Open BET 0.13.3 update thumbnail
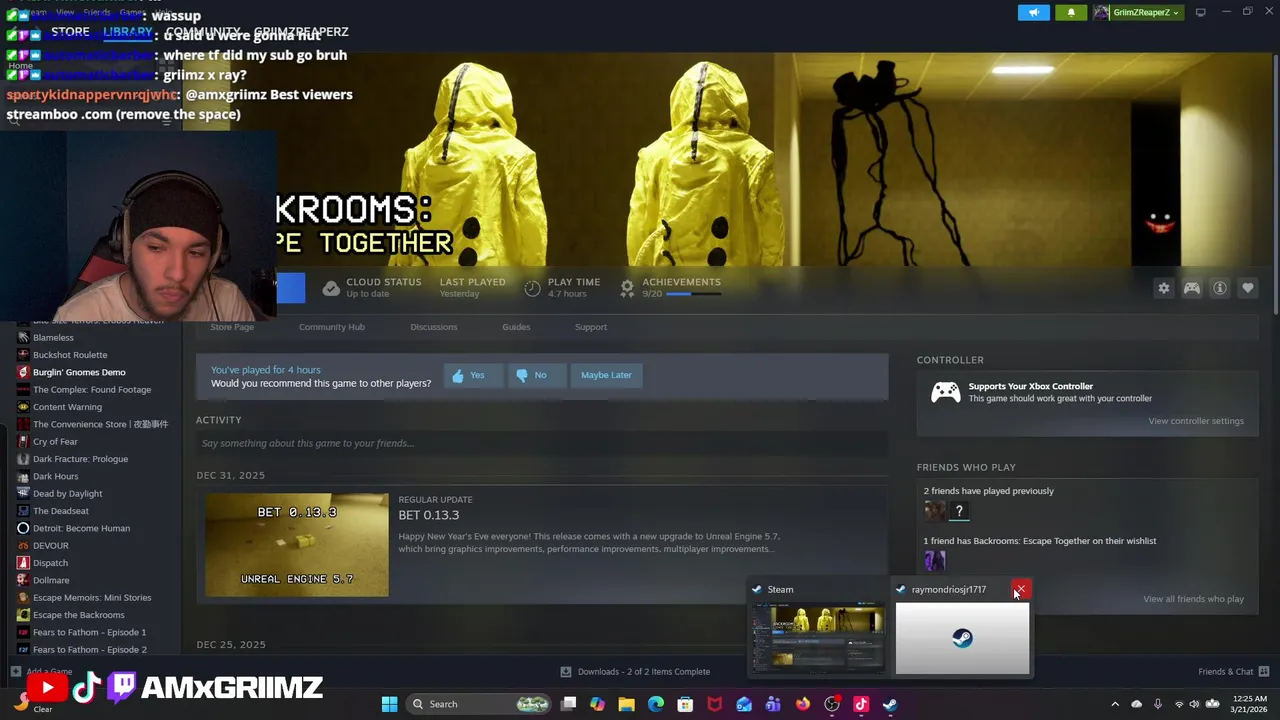 click(x=297, y=545)
